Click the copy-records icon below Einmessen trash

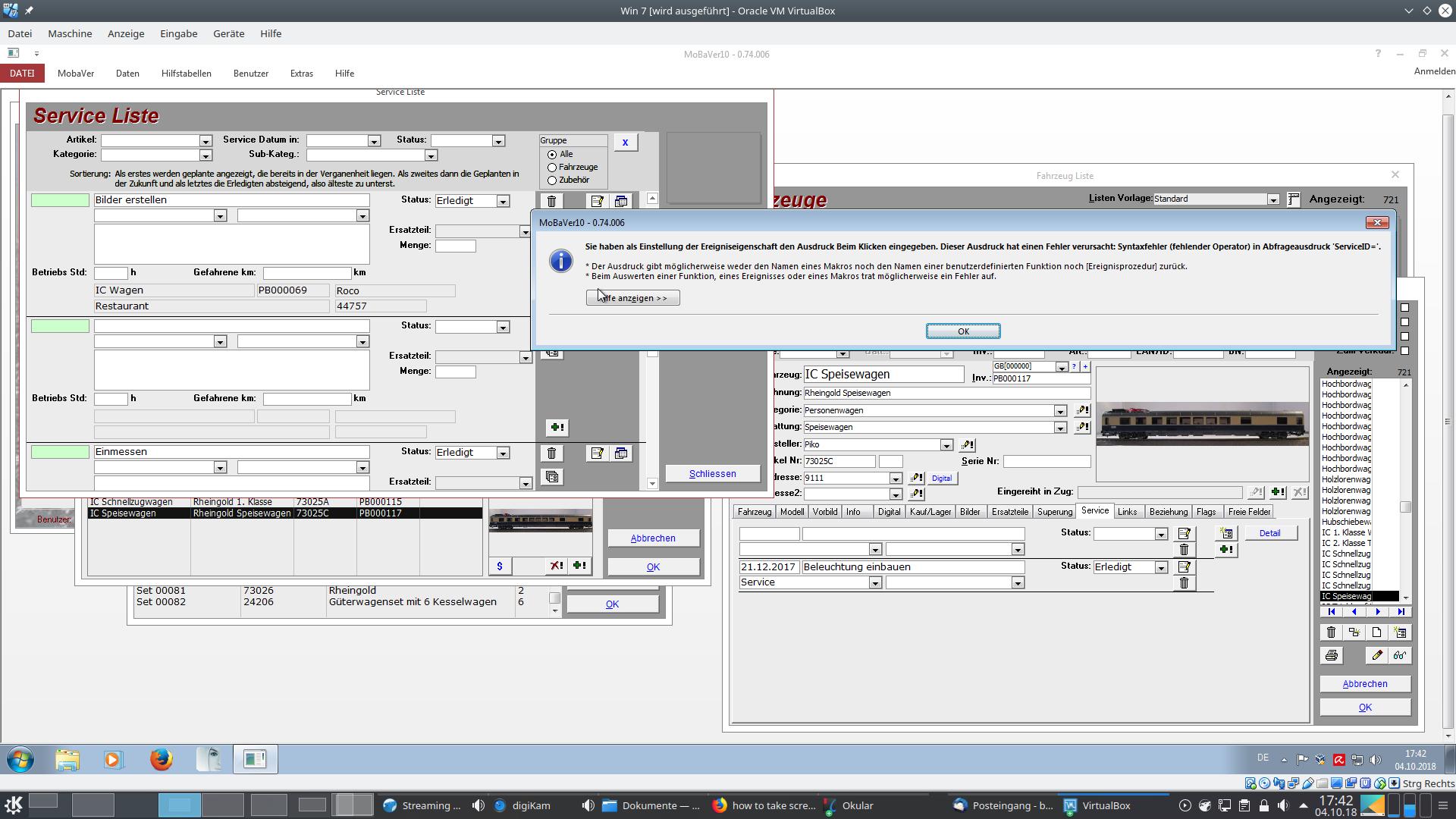552,477
